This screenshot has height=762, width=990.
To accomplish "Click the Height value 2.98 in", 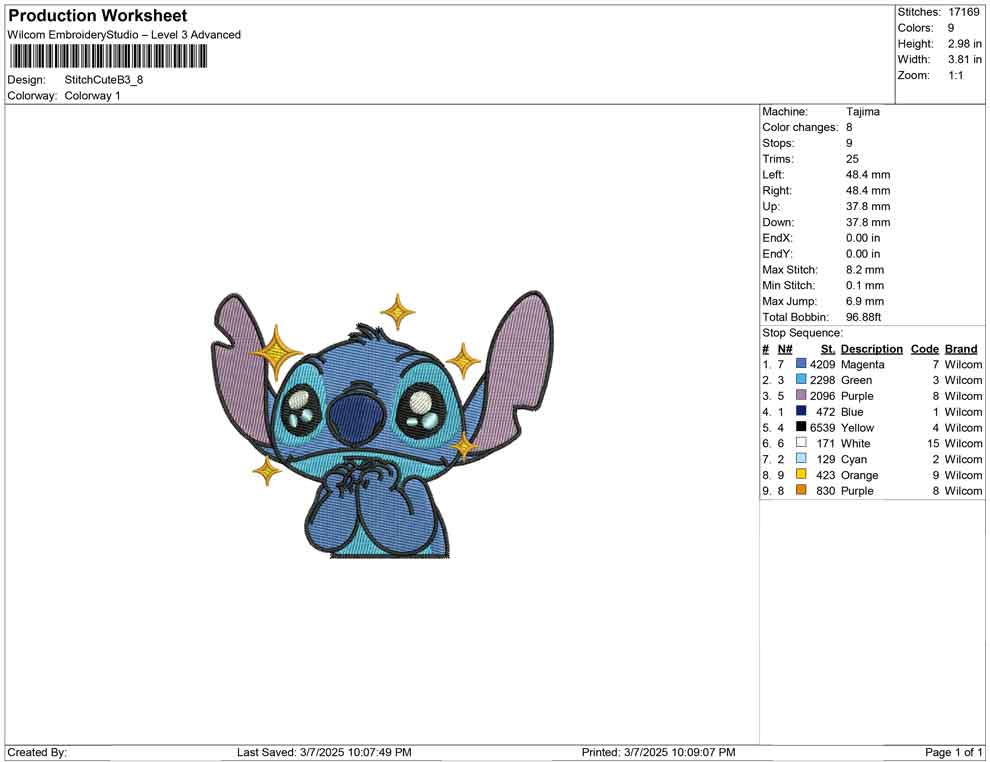I will click(x=964, y=44).
